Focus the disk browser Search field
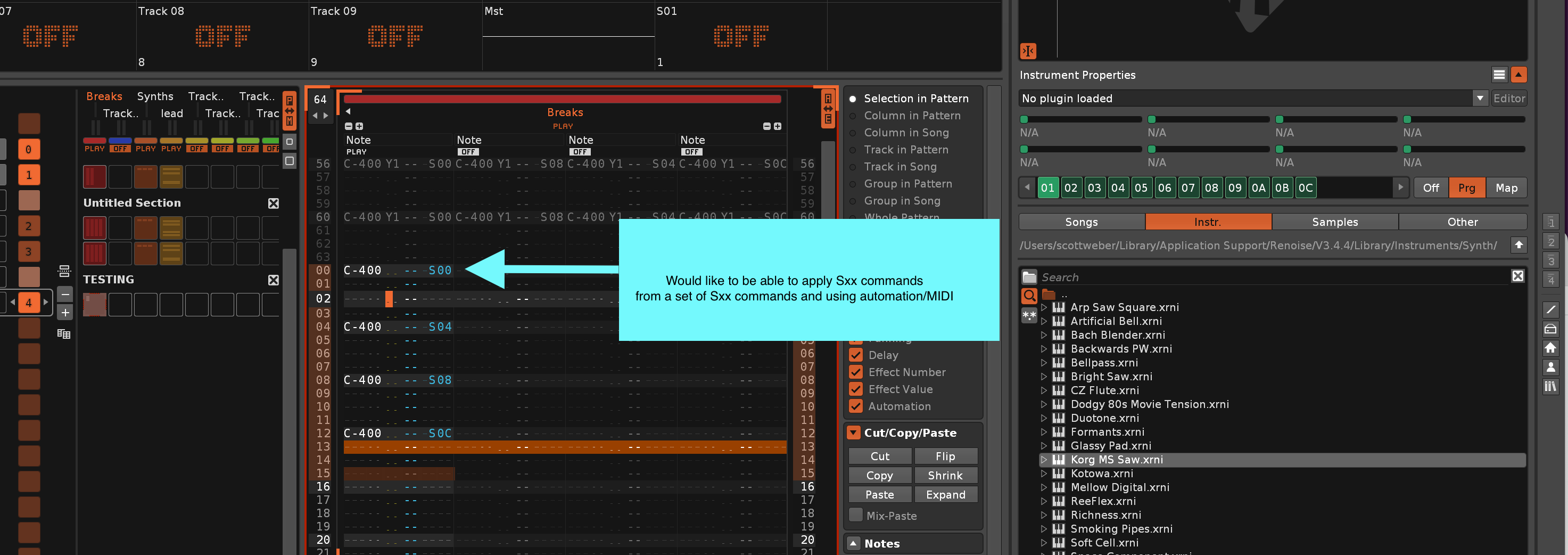This screenshot has height=555, width=1568. (1272, 277)
